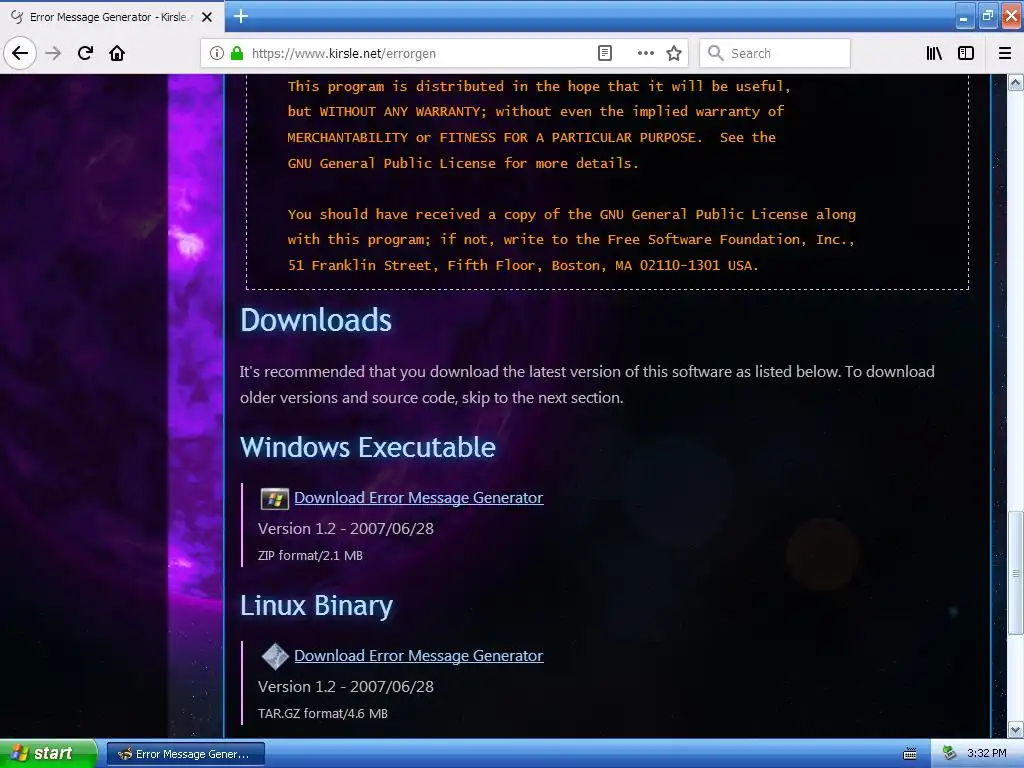This screenshot has width=1024, height=768.
Task: Close the Error Message Generator tab
Action: 207,17
